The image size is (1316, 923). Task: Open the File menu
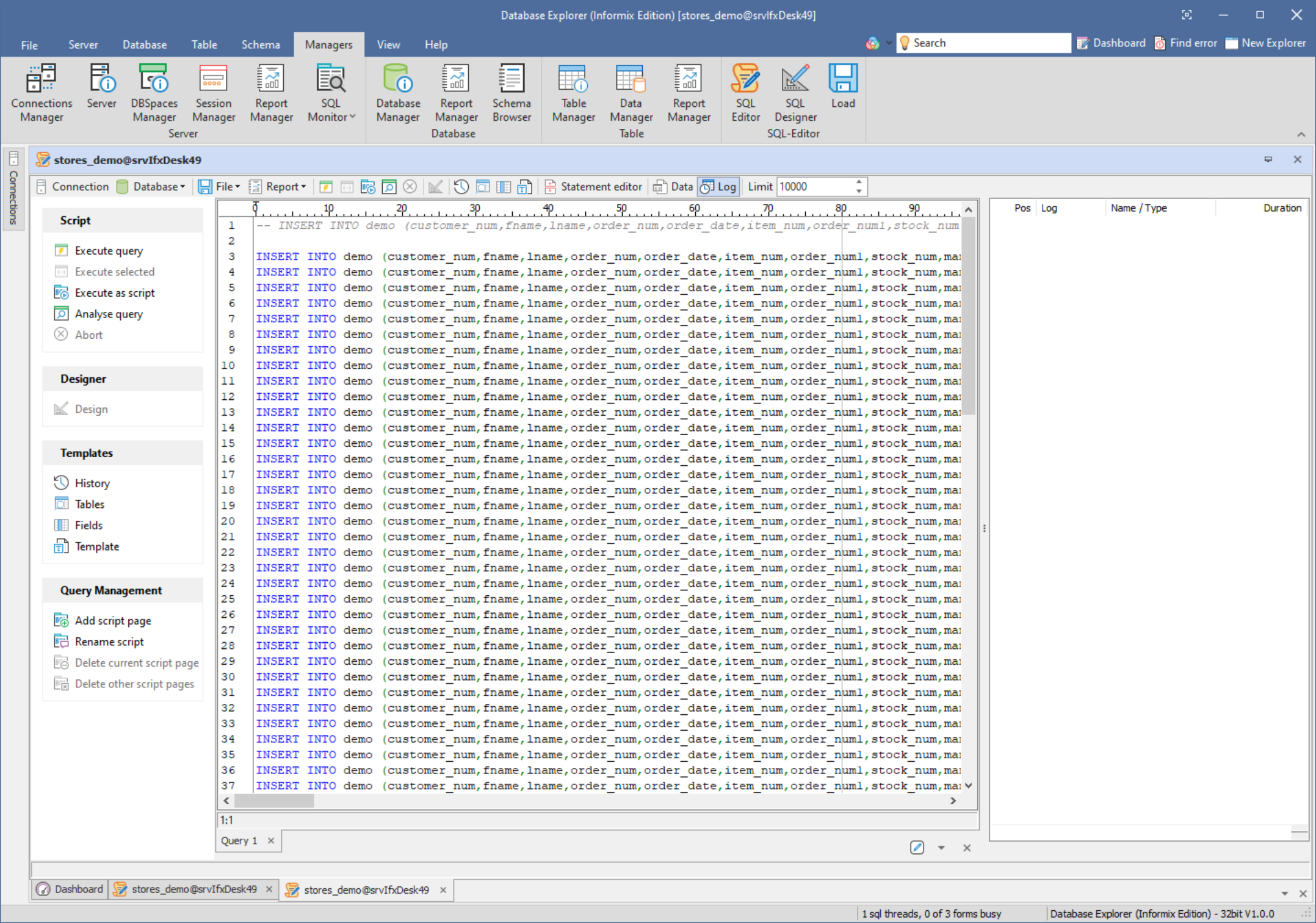click(x=29, y=45)
